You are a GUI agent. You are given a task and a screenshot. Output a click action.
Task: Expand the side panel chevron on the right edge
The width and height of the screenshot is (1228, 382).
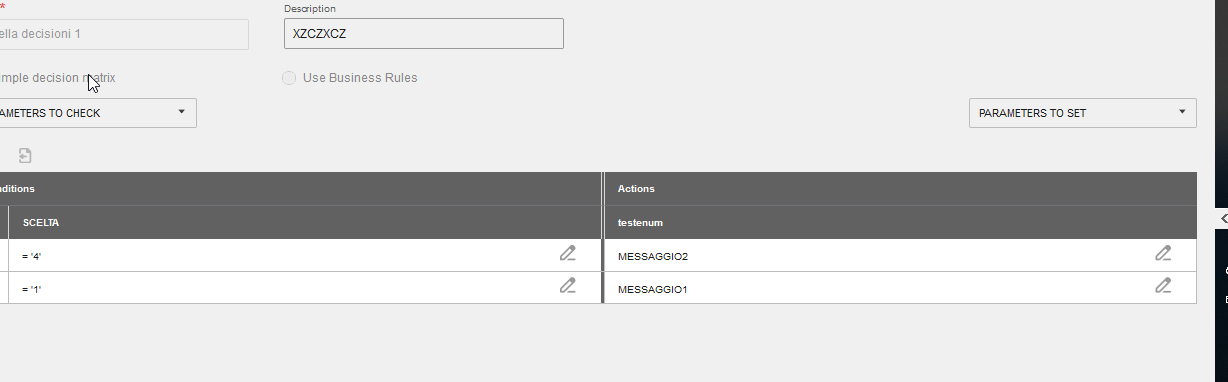click(1223, 218)
